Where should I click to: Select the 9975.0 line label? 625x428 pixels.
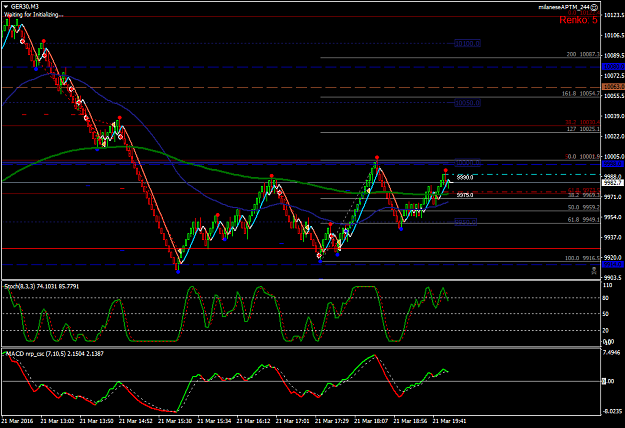point(465,195)
